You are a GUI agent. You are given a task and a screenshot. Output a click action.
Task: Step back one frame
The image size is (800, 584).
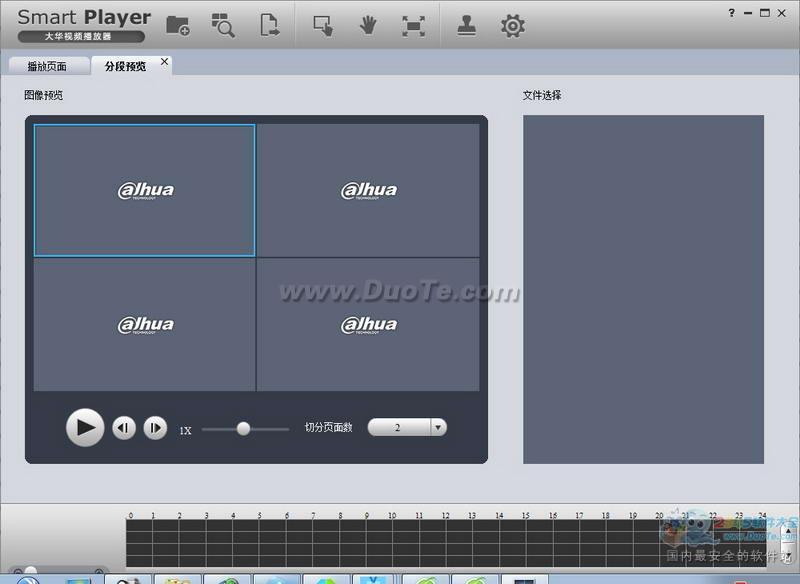pos(123,428)
